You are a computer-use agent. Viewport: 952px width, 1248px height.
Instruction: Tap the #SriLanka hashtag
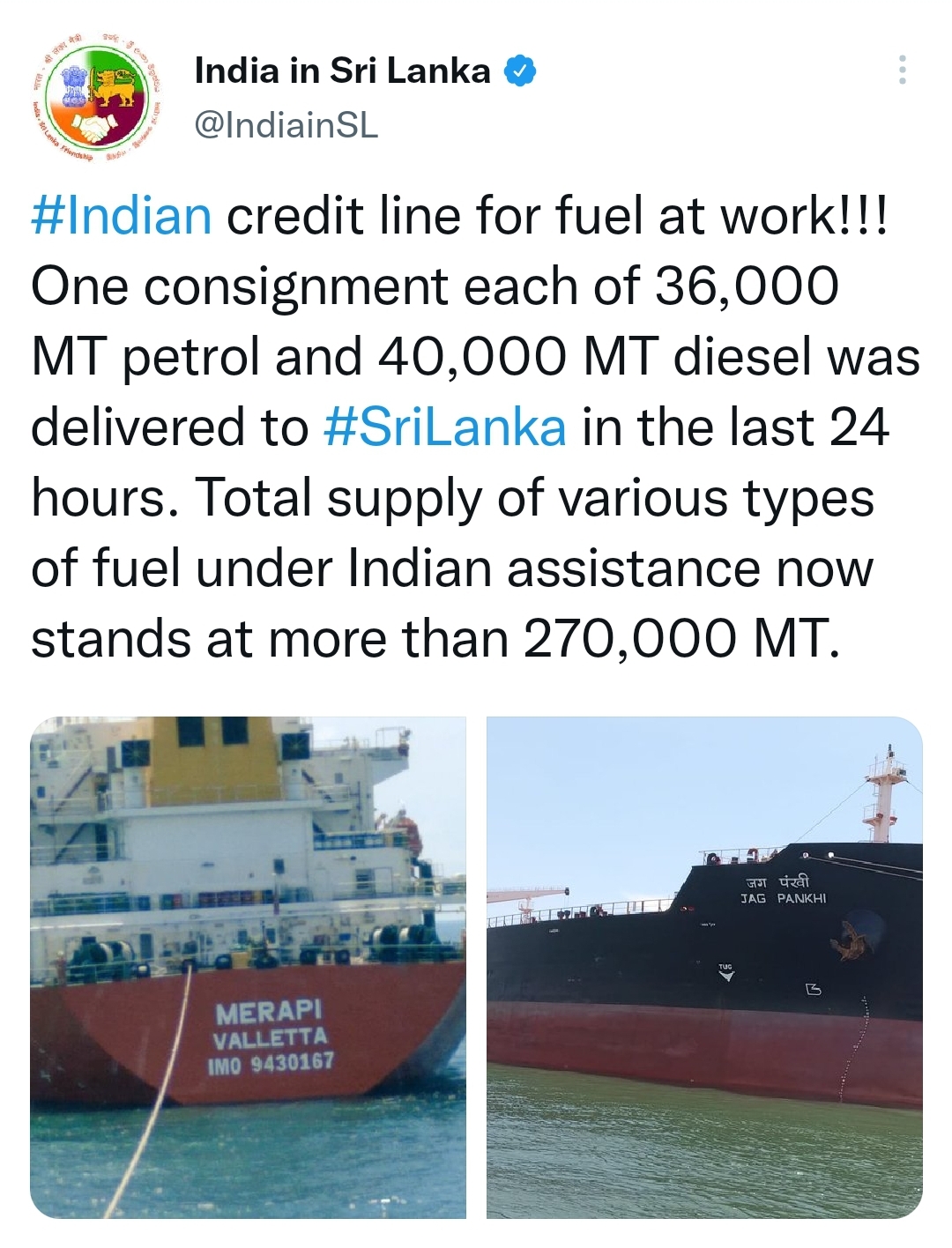(x=445, y=427)
